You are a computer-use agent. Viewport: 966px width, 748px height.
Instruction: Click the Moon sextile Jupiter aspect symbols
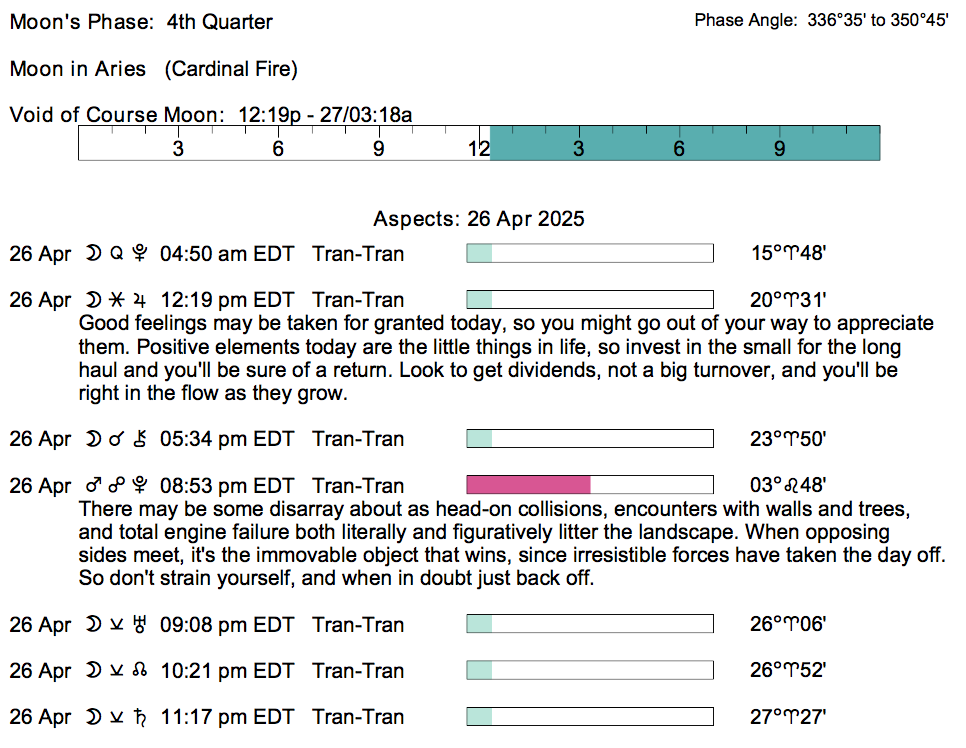[115, 300]
